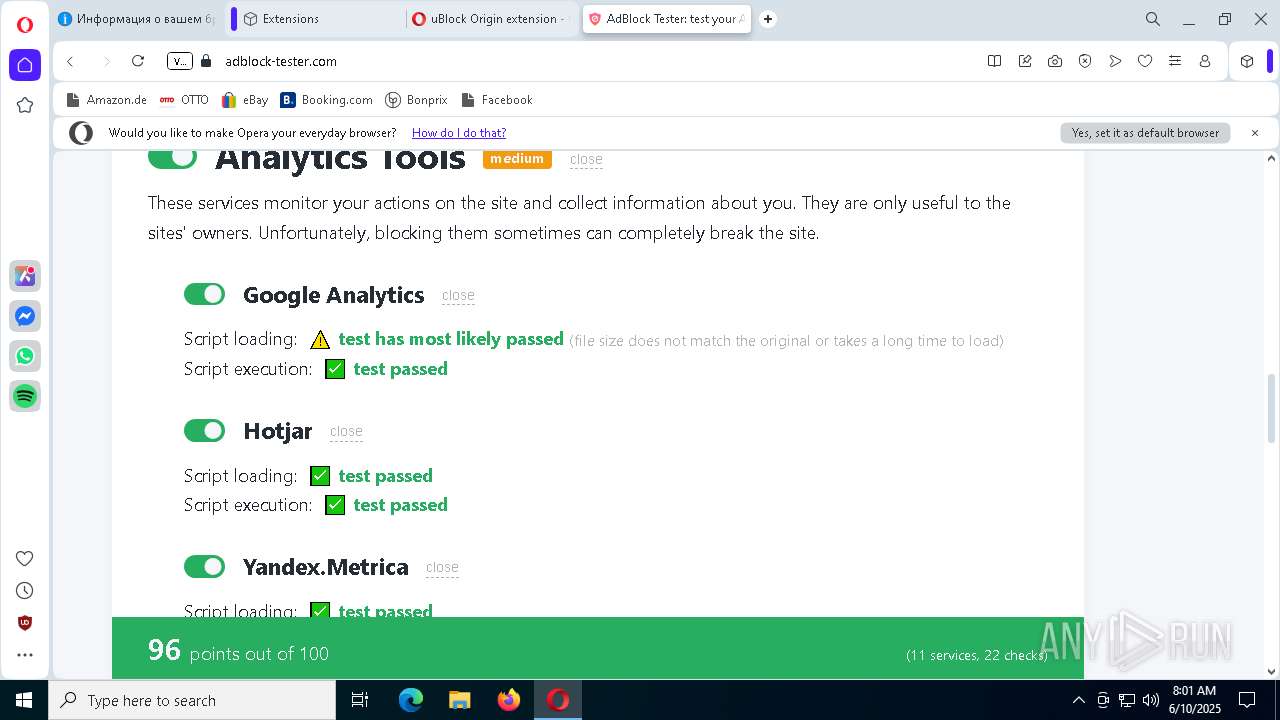This screenshot has width=1280, height=720.
Task: Open Bookmarks star in the sidebar
Action: [x=25, y=105]
